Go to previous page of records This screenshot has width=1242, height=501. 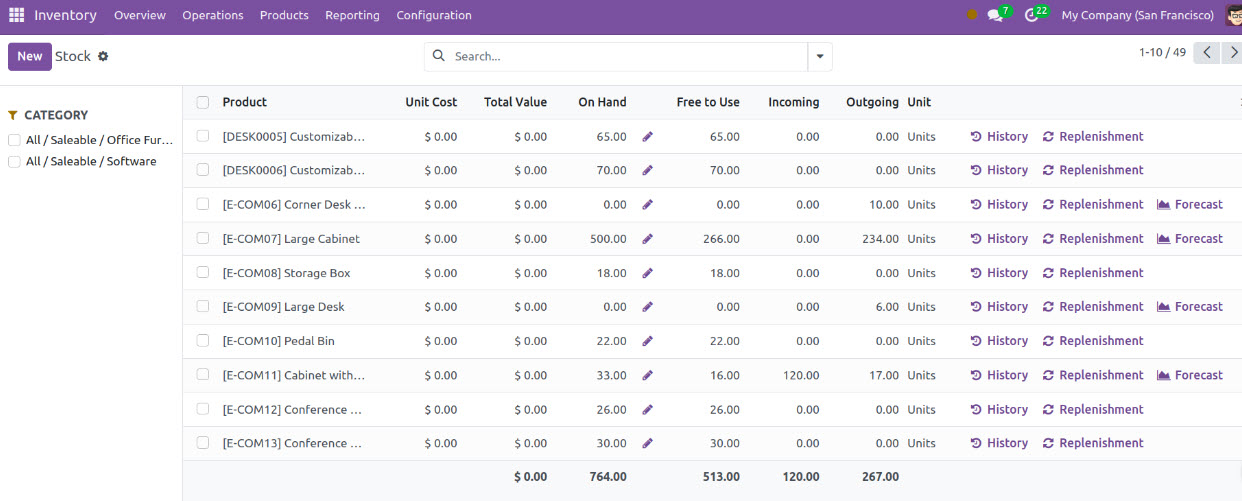[1207, 53]
